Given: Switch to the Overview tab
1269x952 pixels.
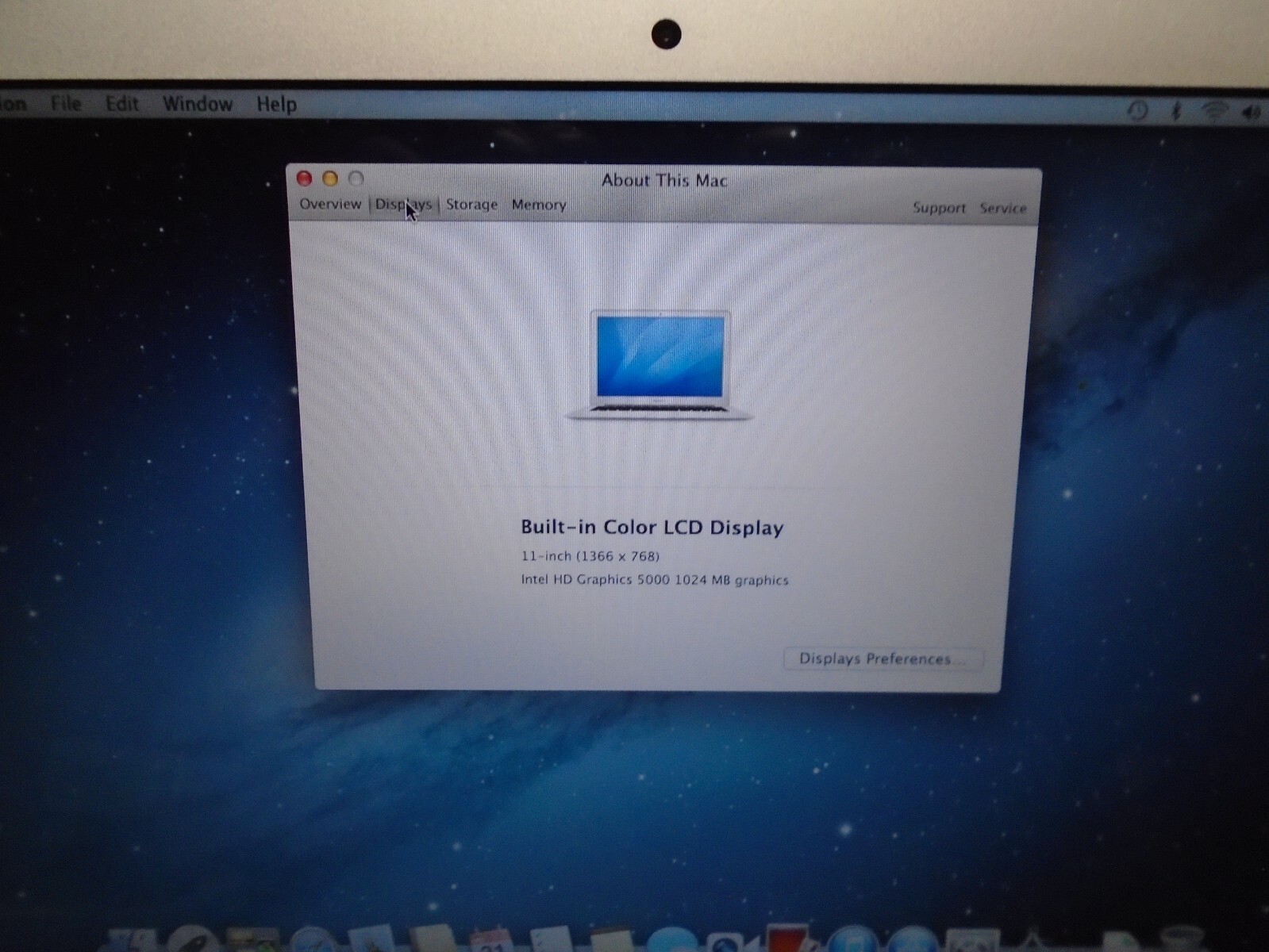Looking at the screenshot, I should [330, 204].
